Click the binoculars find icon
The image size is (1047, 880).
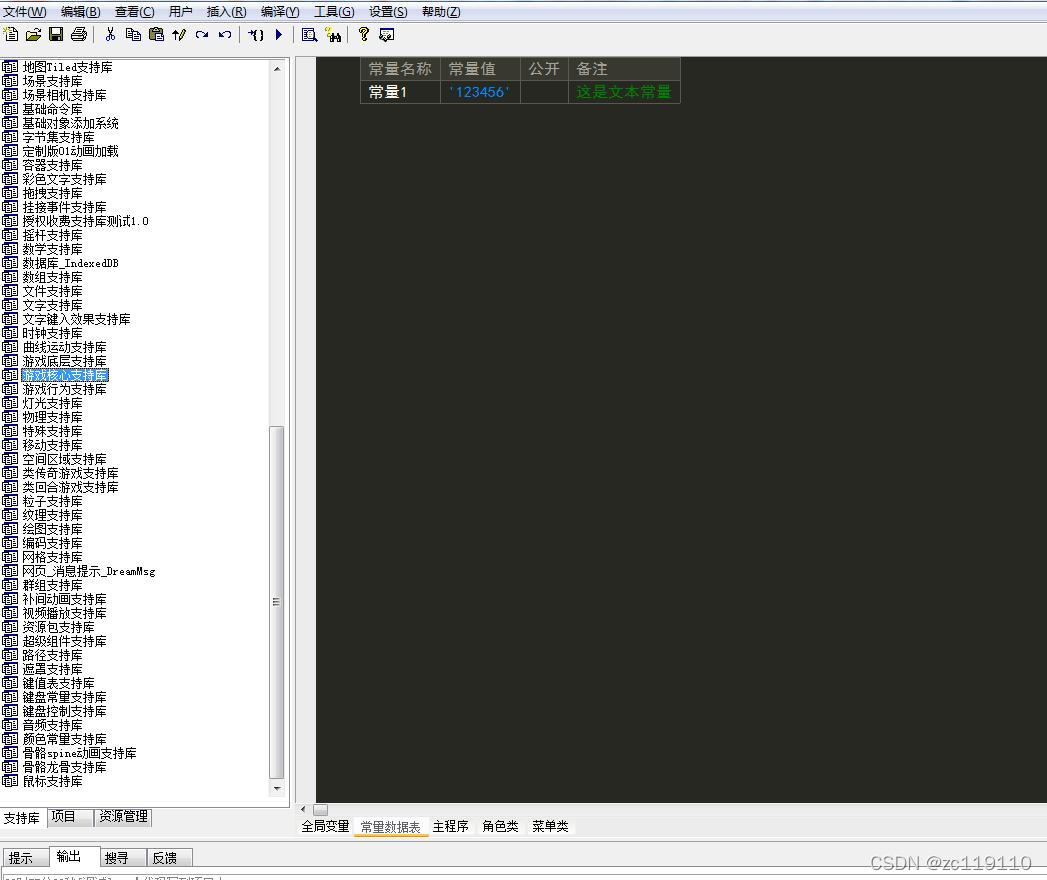click(x=333, y=35)
